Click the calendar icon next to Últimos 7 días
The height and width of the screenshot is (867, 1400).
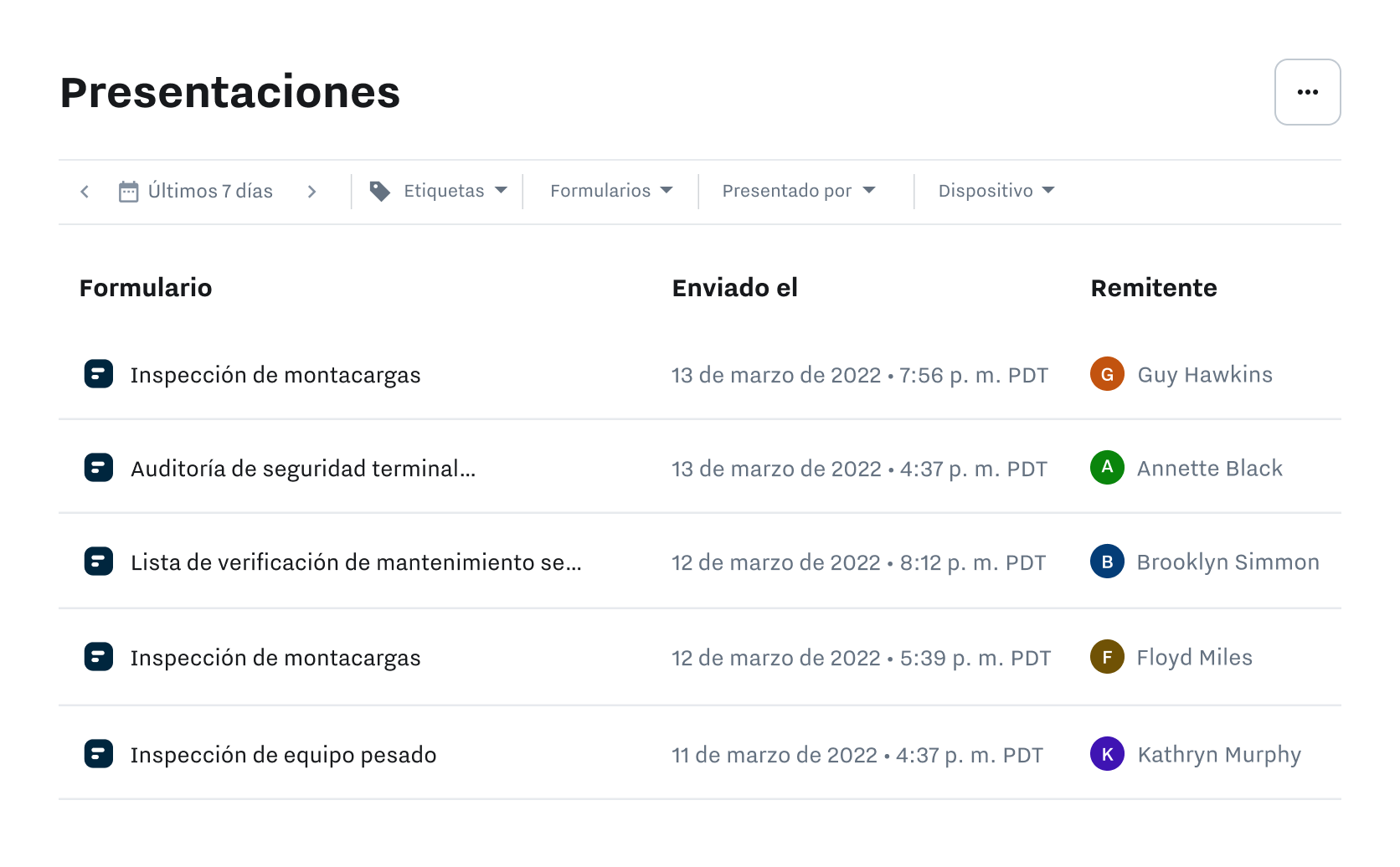(x=128, y=191)
